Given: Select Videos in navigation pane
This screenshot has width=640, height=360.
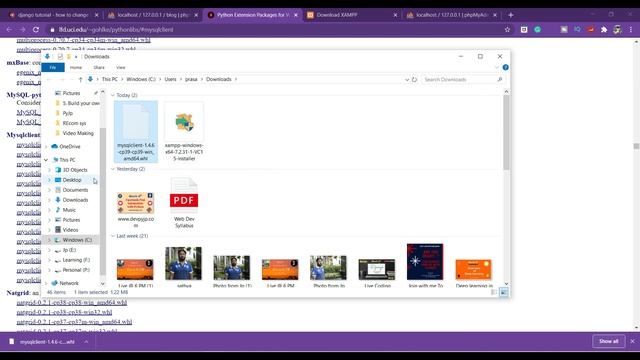Looking at the screenshot, I should tap(70, 230).
